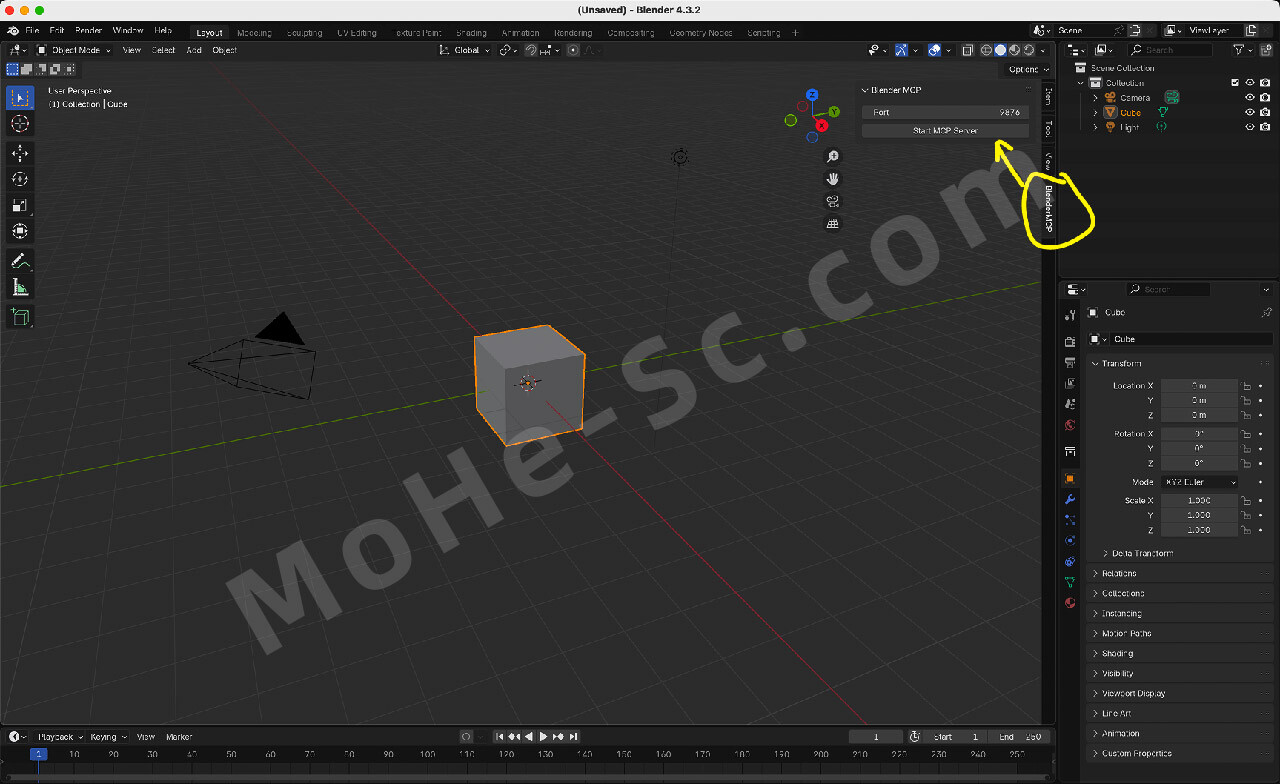Click the outliner Search field

point(1170,50)
